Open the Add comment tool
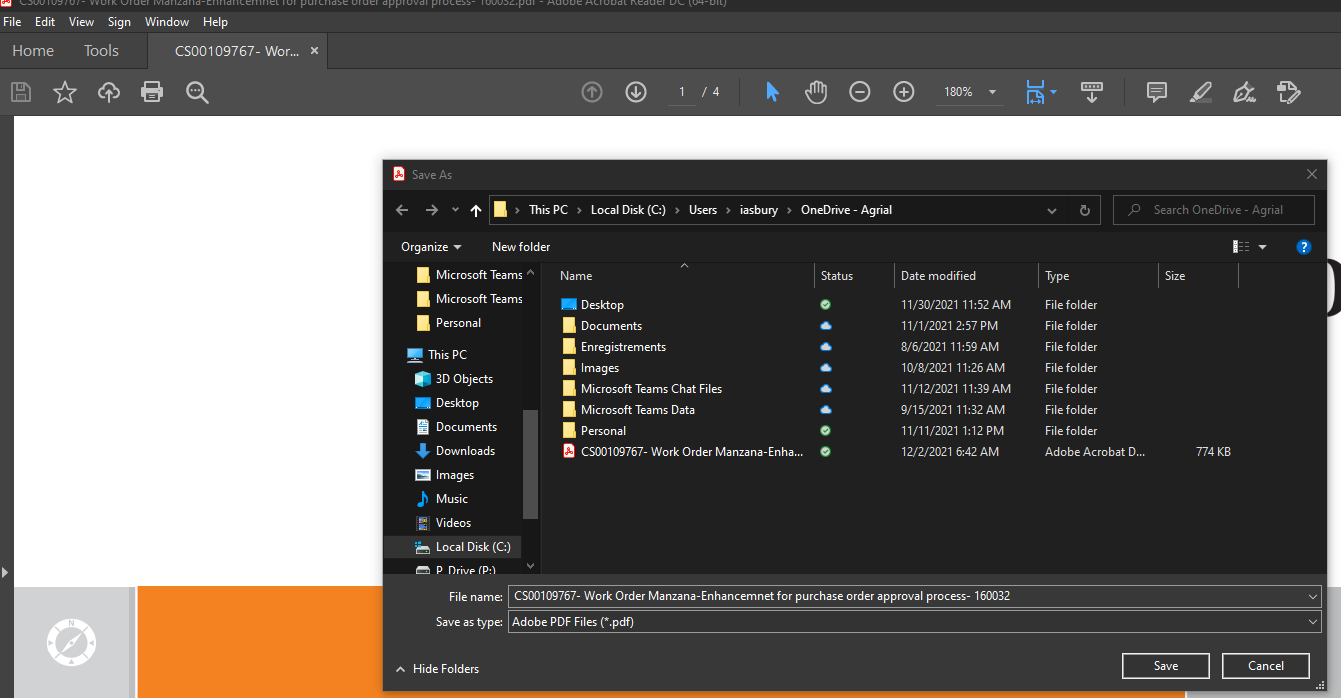The image size is (1341, 698). [1157, 92]
